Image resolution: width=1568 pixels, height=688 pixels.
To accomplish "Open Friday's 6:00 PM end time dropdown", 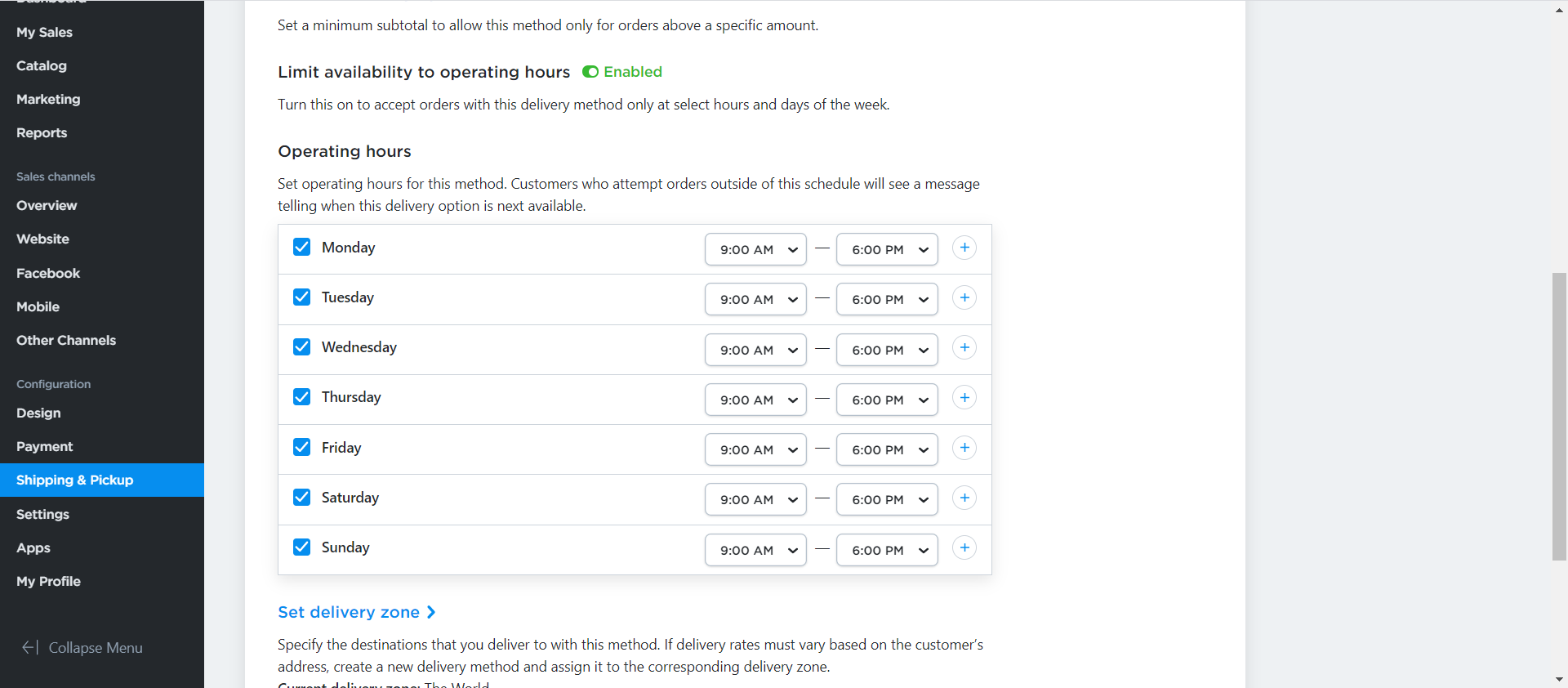I will pos(887,450).
